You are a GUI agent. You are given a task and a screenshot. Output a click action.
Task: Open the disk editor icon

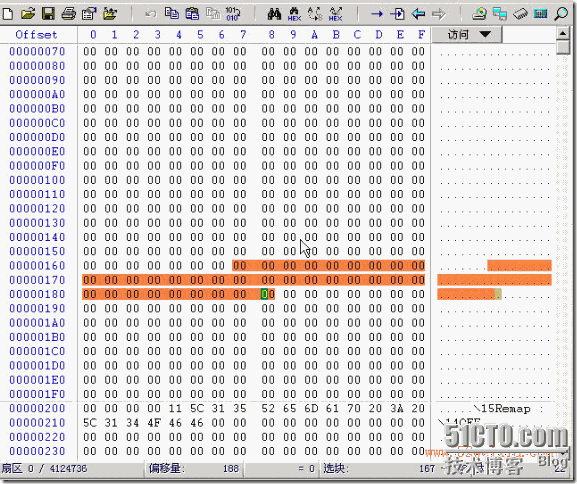point(479,14)
